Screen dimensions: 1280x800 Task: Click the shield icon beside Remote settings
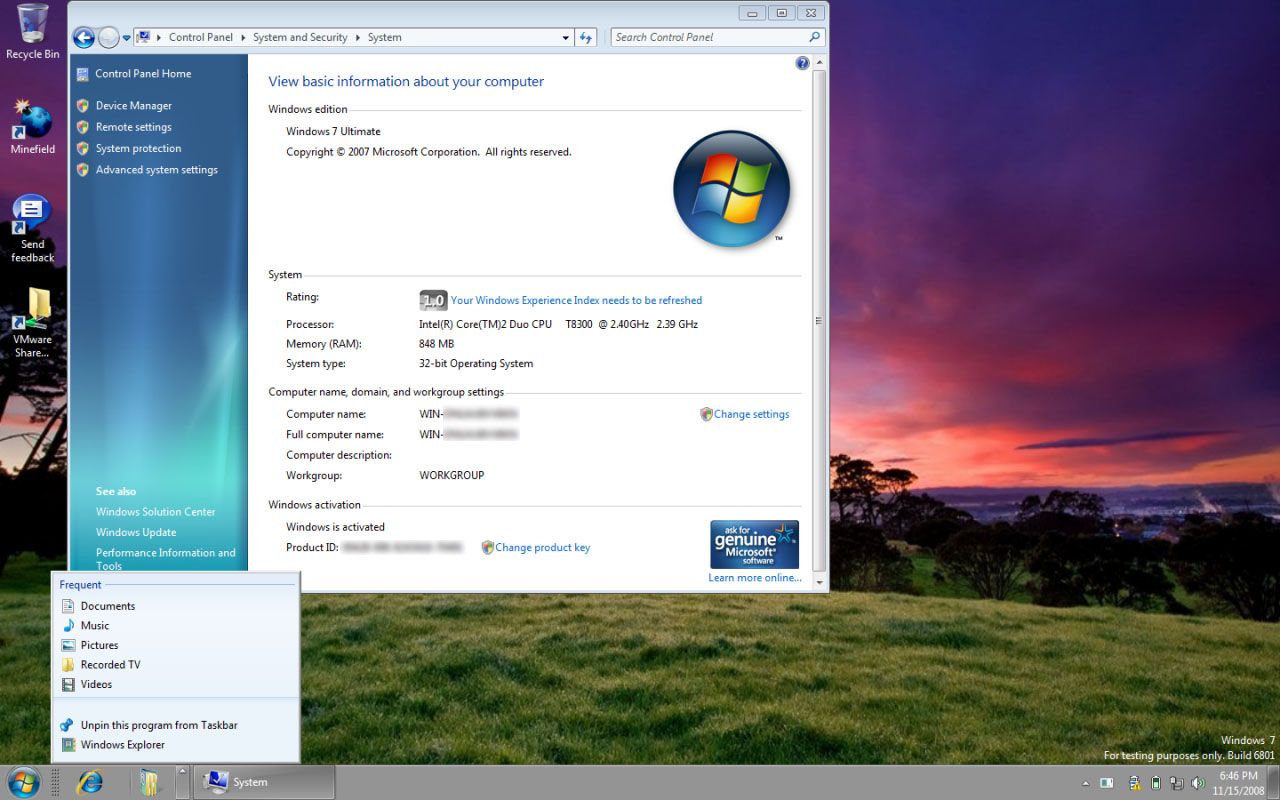tap(83, 127)
